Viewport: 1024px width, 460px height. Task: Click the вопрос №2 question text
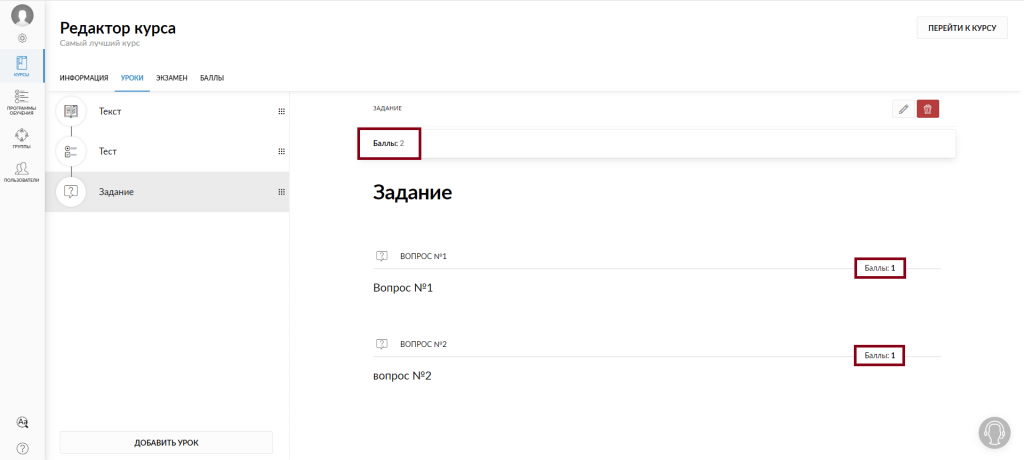tap(402, 376)
